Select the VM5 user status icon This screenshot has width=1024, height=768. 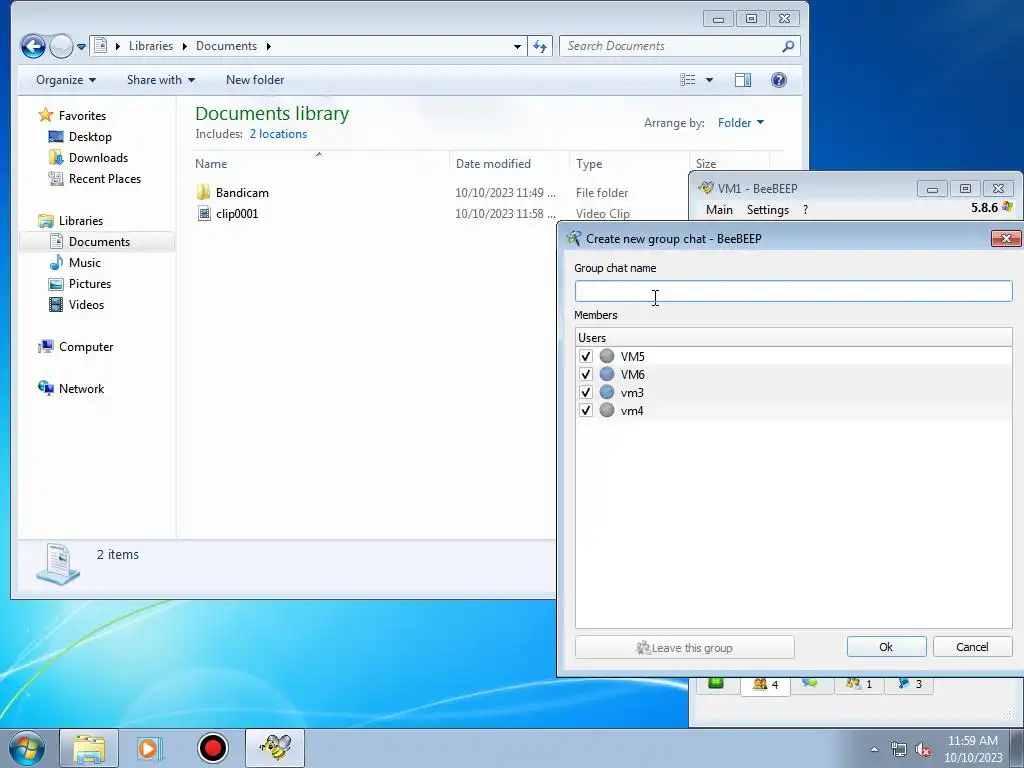coord(607,356)
